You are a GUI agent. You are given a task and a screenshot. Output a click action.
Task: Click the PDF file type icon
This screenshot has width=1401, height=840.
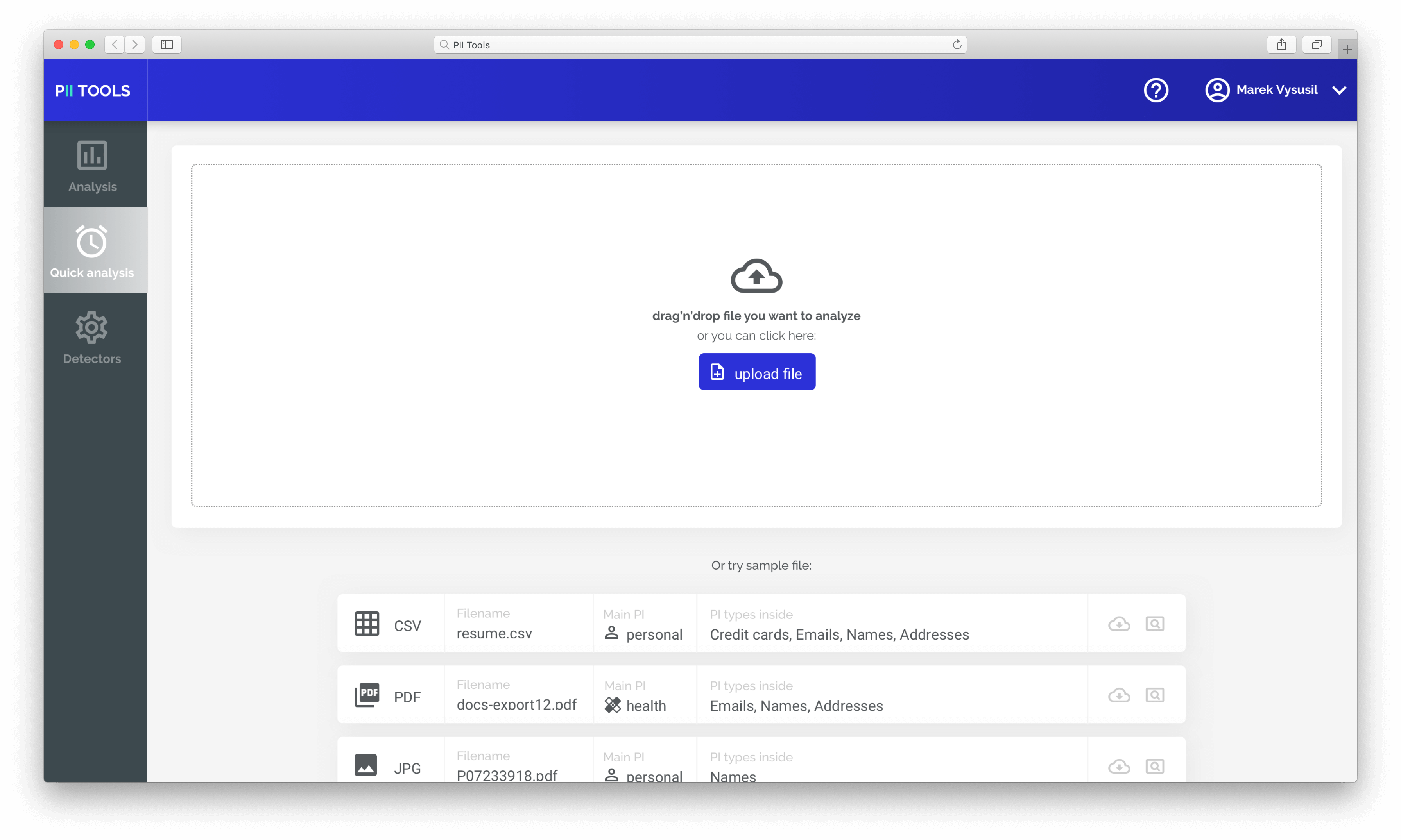coord(366,695)
